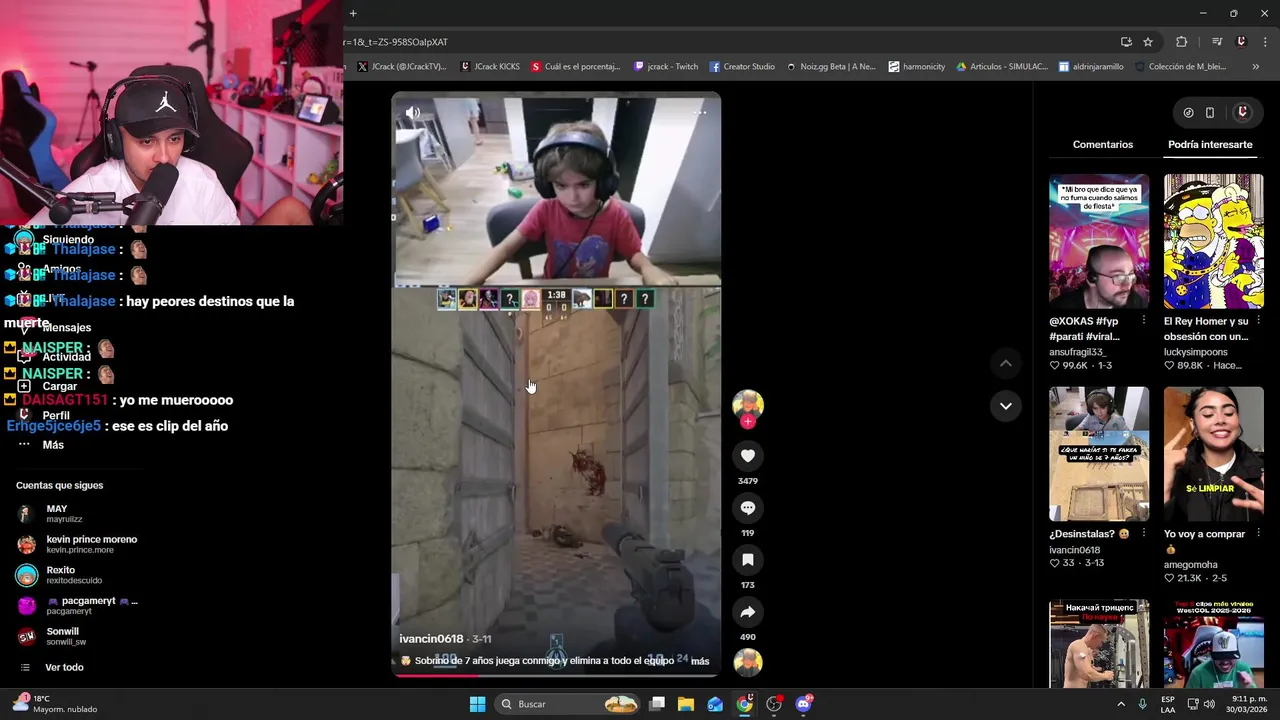
Task: Open options for the ¿Desinstalas? video
Action: pos(1143,534)
